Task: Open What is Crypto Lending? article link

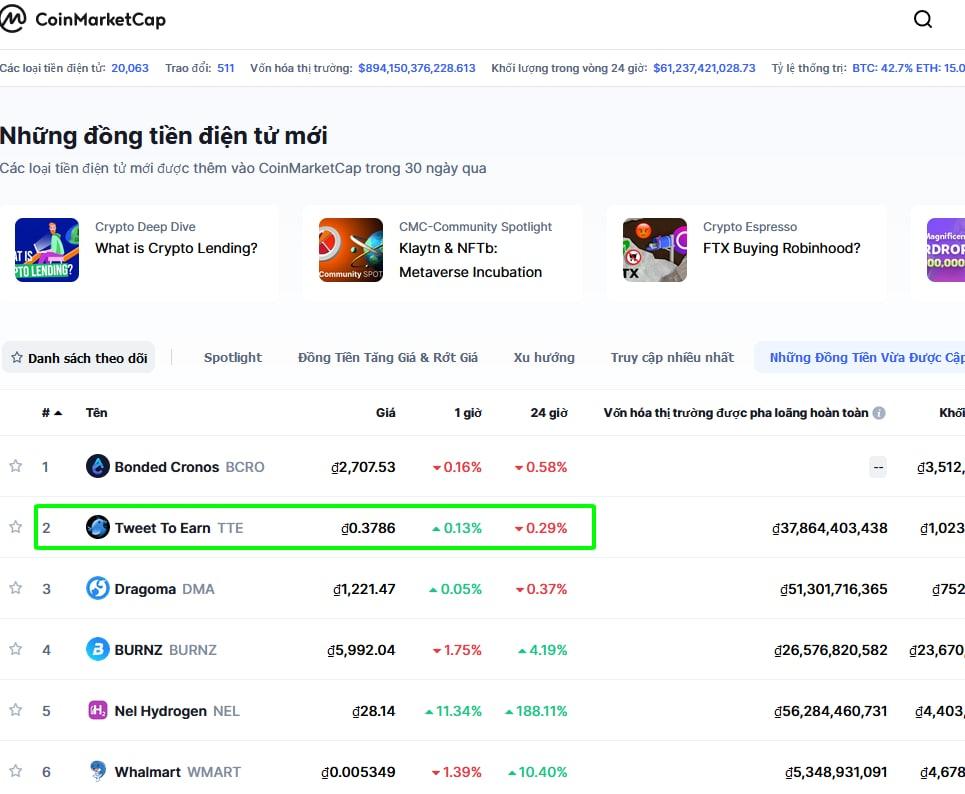Action: 176,248
